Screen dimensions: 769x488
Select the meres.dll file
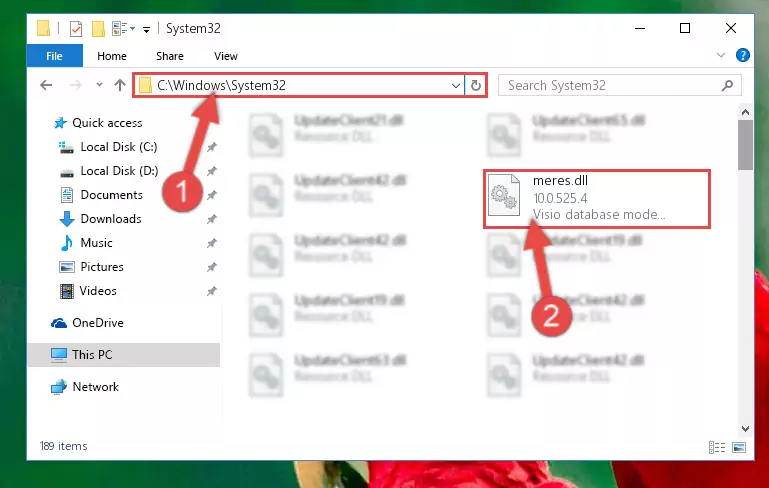(597, 199)
